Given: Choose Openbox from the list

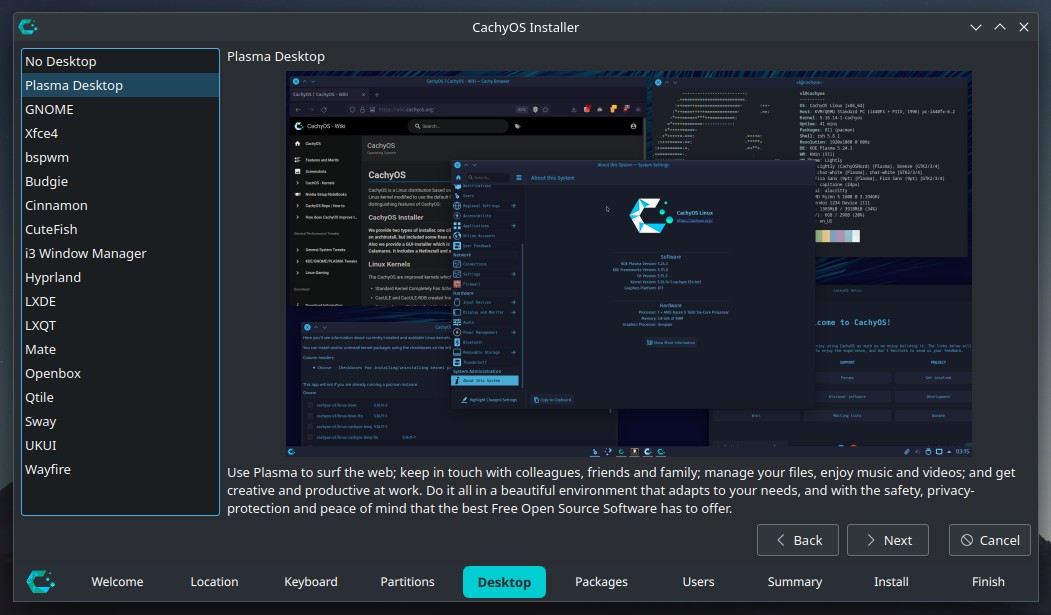Looking at the screenshot, I should pyautogui.click(x=120, y=373).
